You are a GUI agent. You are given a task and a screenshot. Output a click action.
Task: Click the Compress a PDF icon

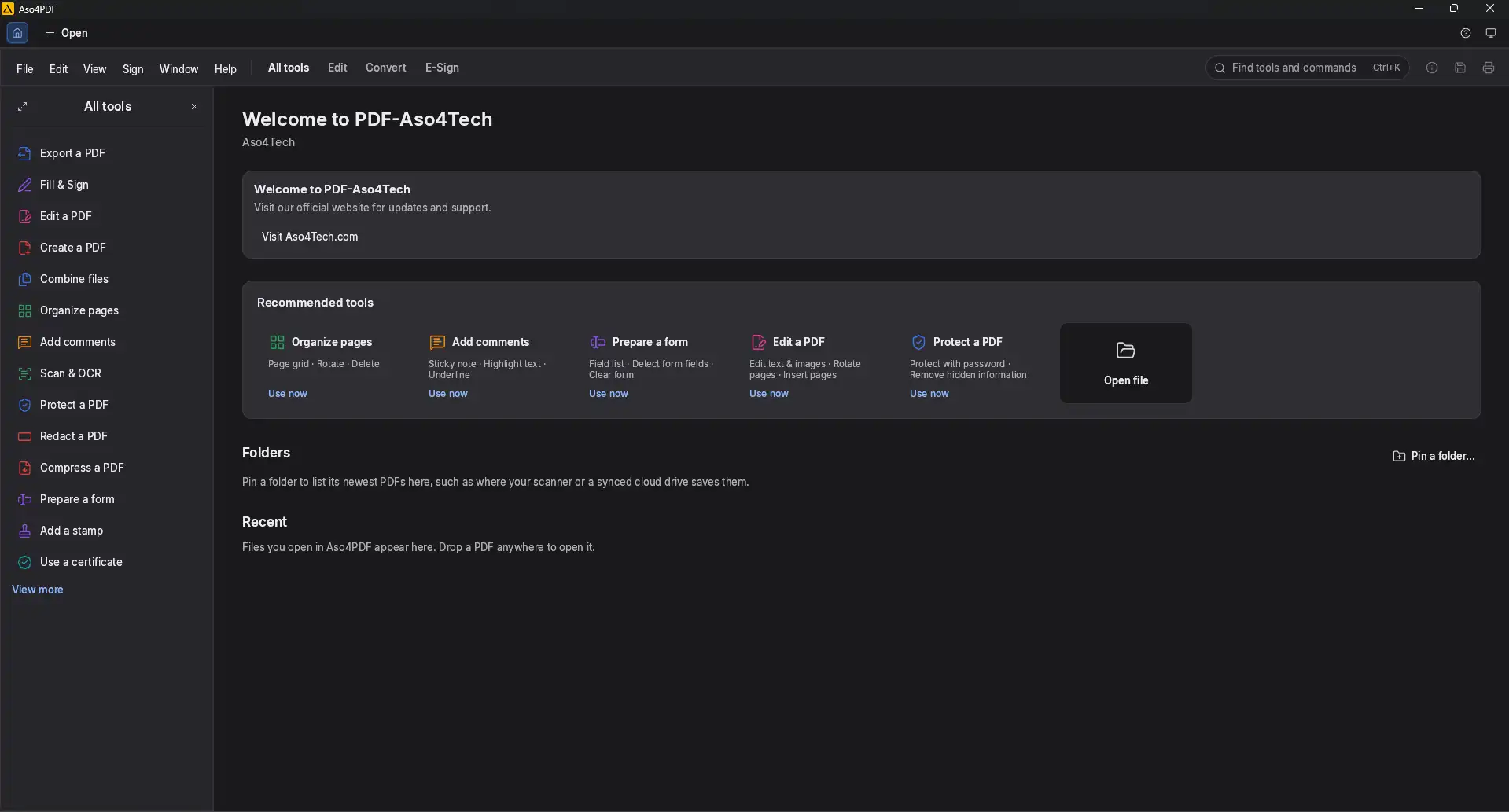tap(25, 468)
